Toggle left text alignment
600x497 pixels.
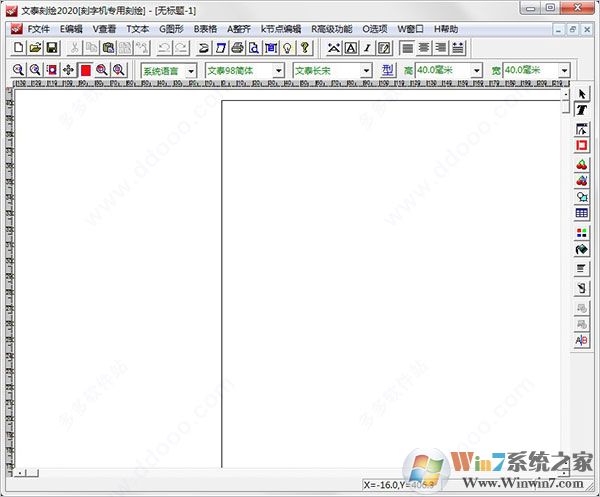pyautogui.click(x=407, y=48)
